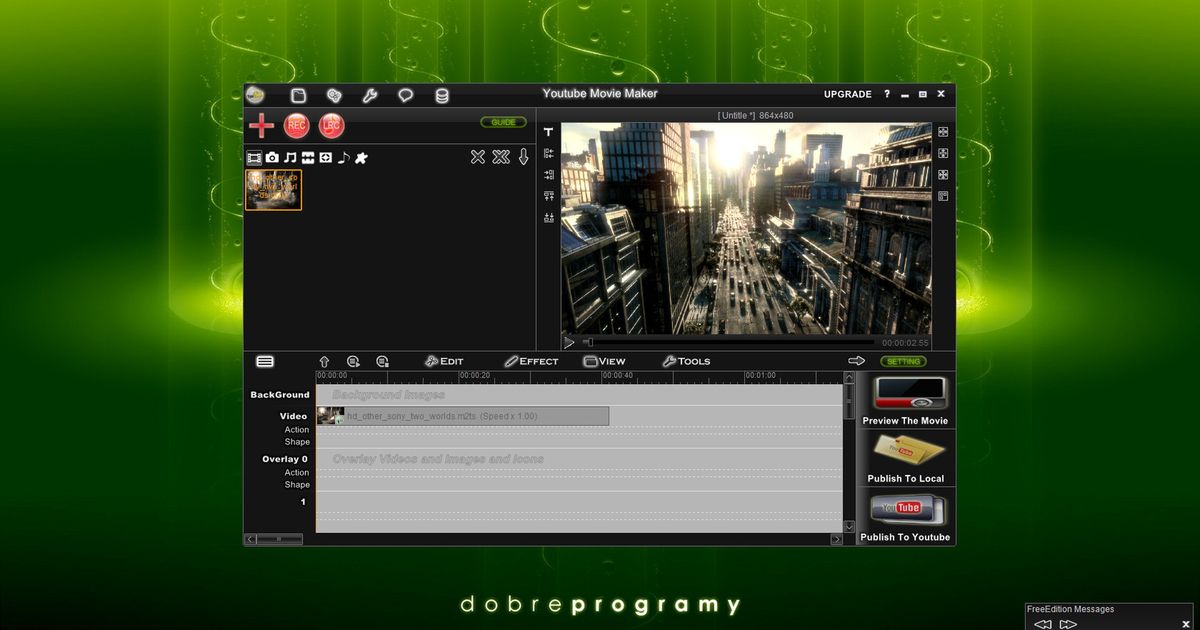Delete selected media with the single X icon
Viewport: 1200px width, 630px height.
(x=478, y=157)
